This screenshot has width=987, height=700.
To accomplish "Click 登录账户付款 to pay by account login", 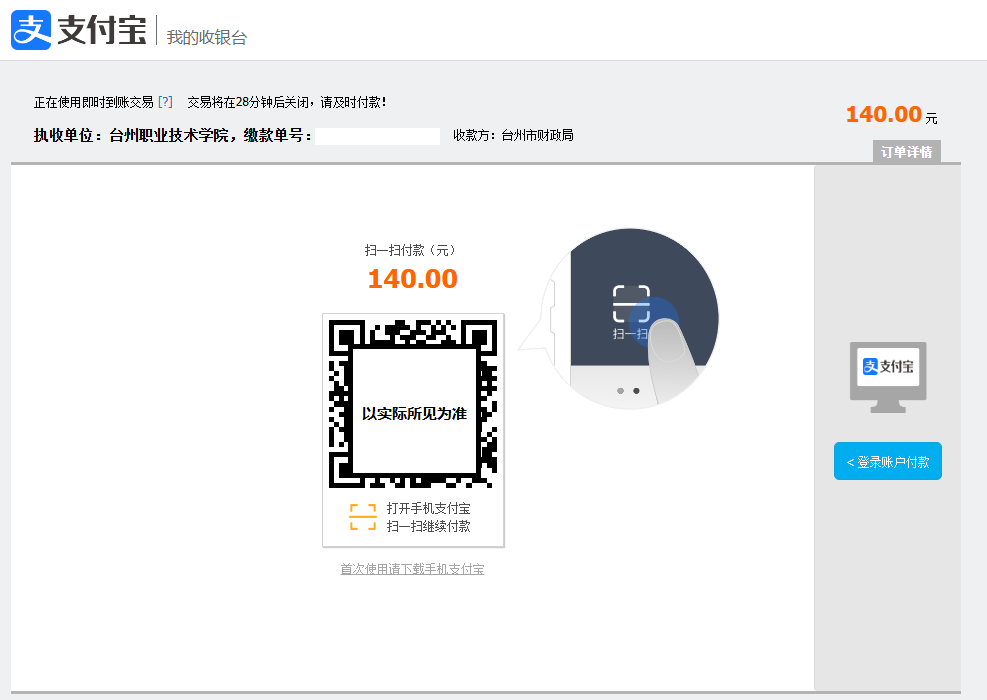I will (888, 462).
